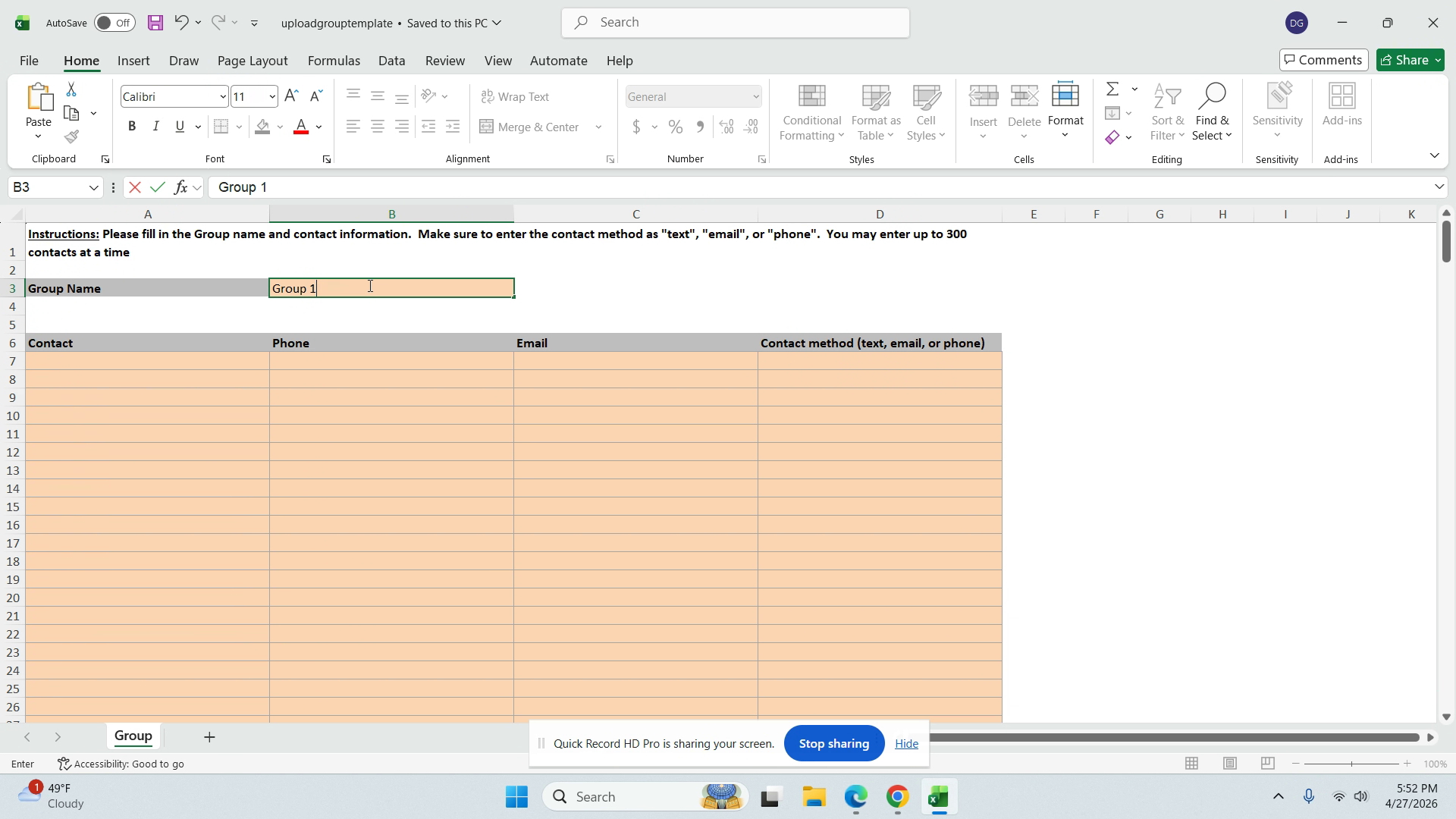
Task: Click the Increase Decimal icon
Action: click(726, 127)
